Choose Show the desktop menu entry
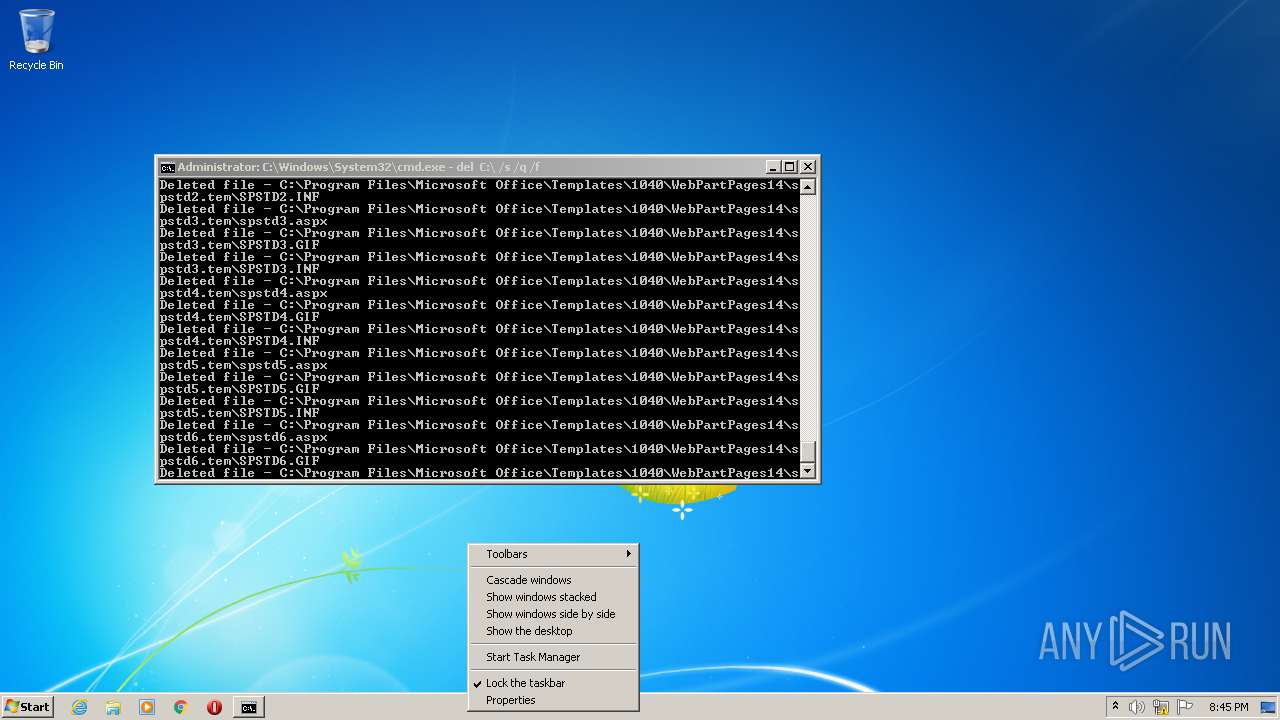Viewport: 1280px width, 720px height. tap(553, 631)
